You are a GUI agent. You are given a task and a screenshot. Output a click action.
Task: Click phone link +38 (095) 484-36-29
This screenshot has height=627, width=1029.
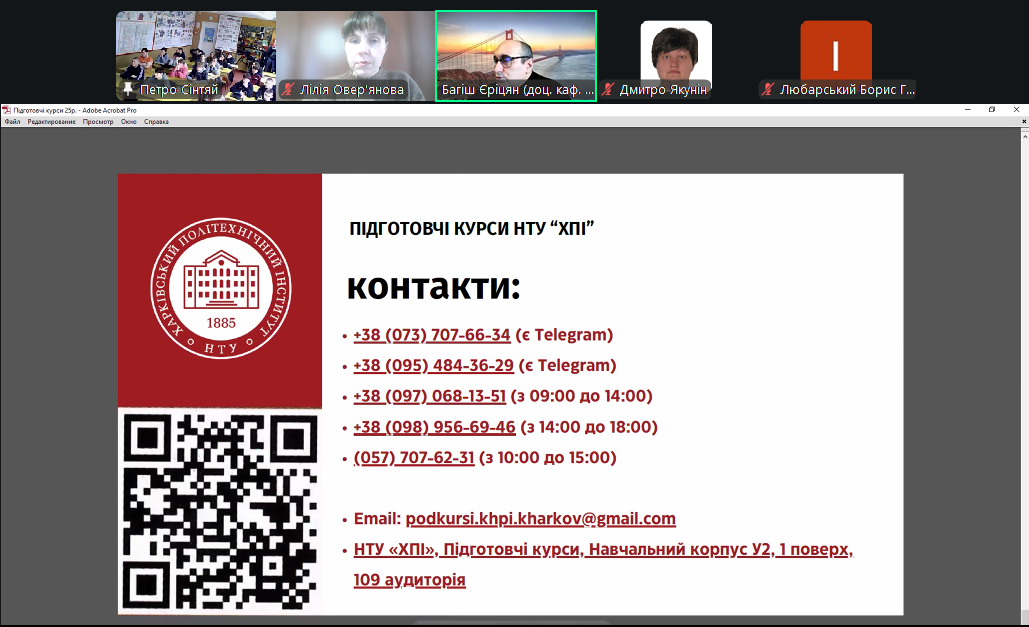(x=433, y=366)
